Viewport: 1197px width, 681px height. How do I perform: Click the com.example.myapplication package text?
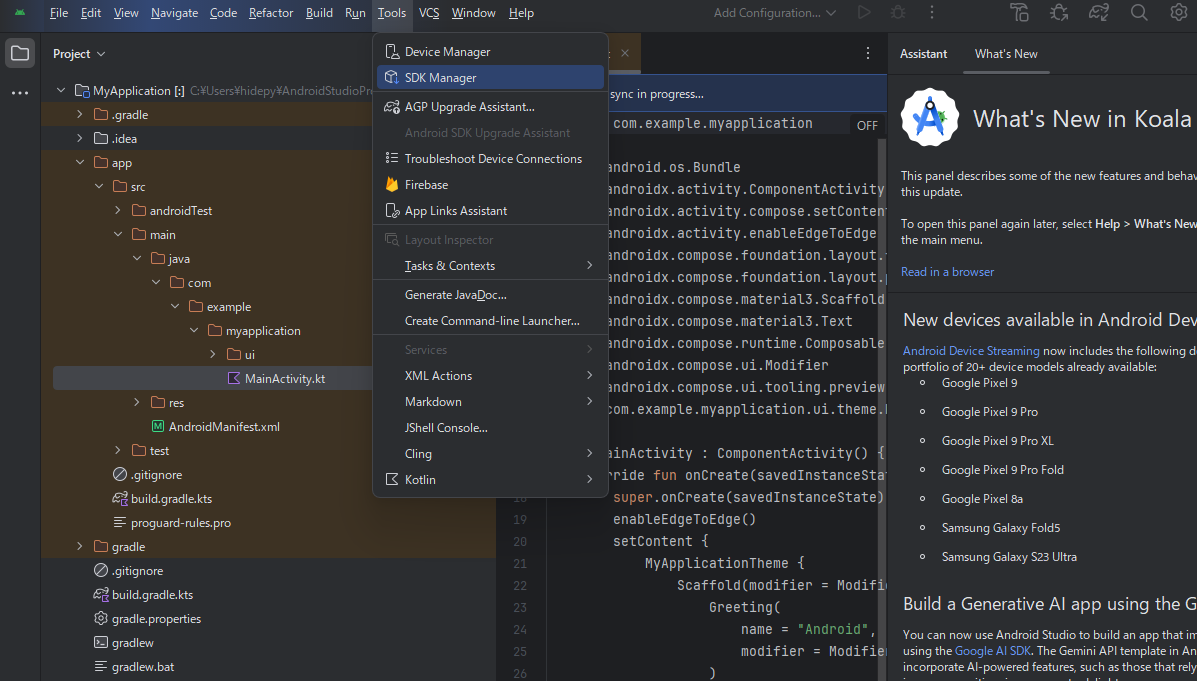712,123
